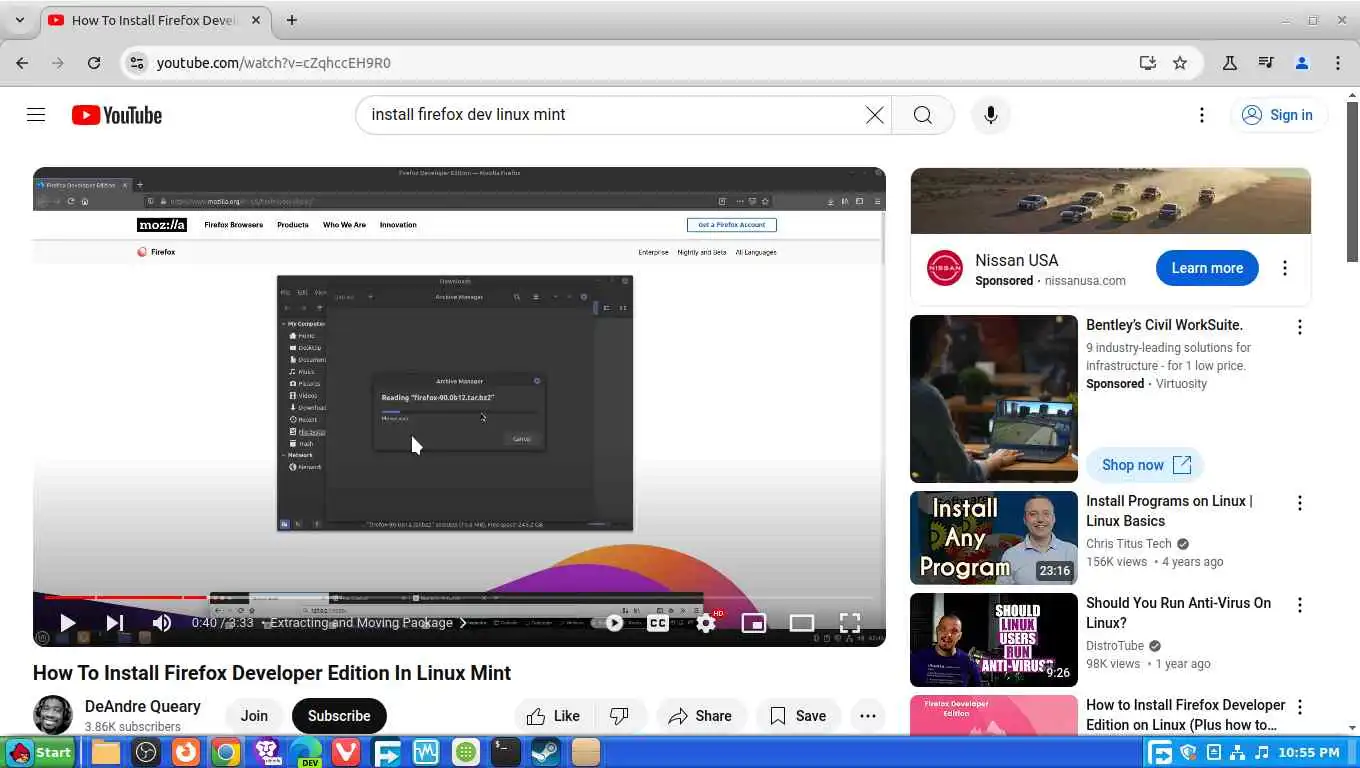Reload the page
The height and width of the screenshot is (768, 1360).
[x=94, y=63]
